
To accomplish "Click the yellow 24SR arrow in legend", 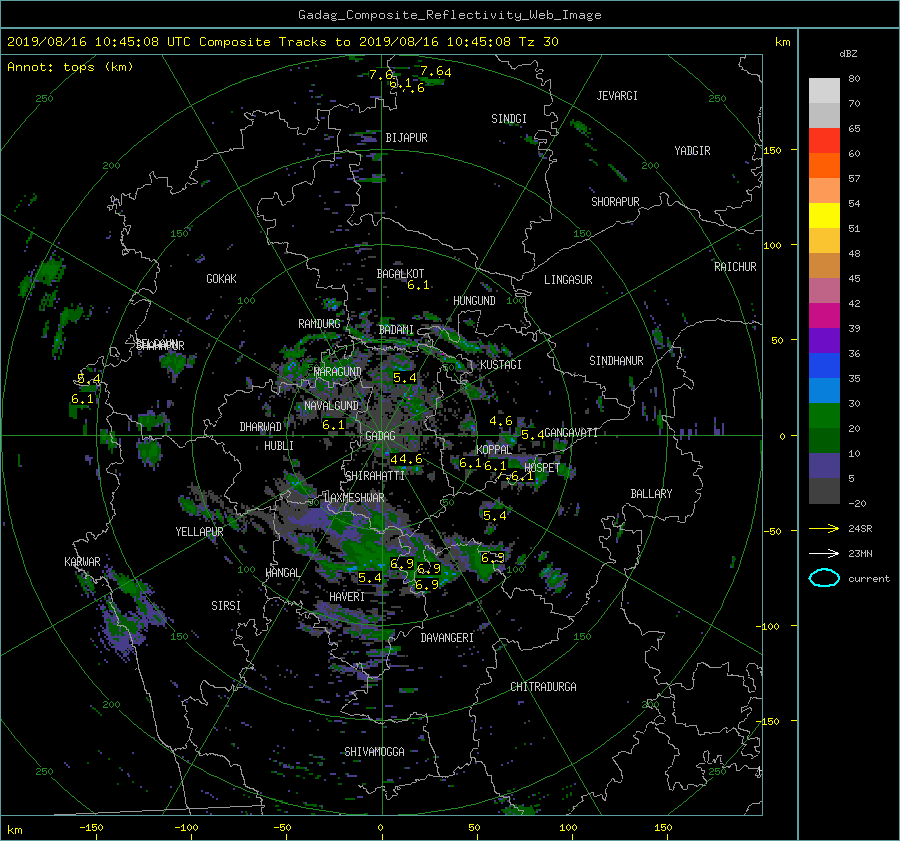I will pos(824,528).
